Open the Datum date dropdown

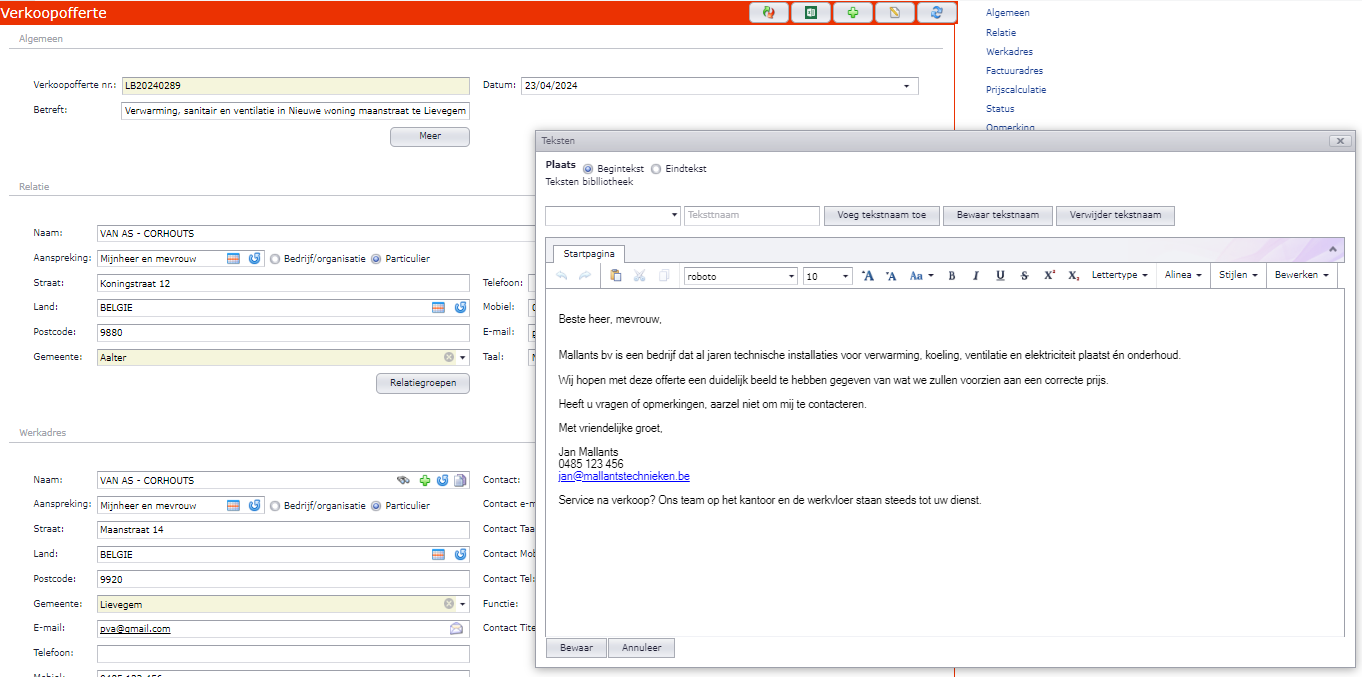[906, 86]
